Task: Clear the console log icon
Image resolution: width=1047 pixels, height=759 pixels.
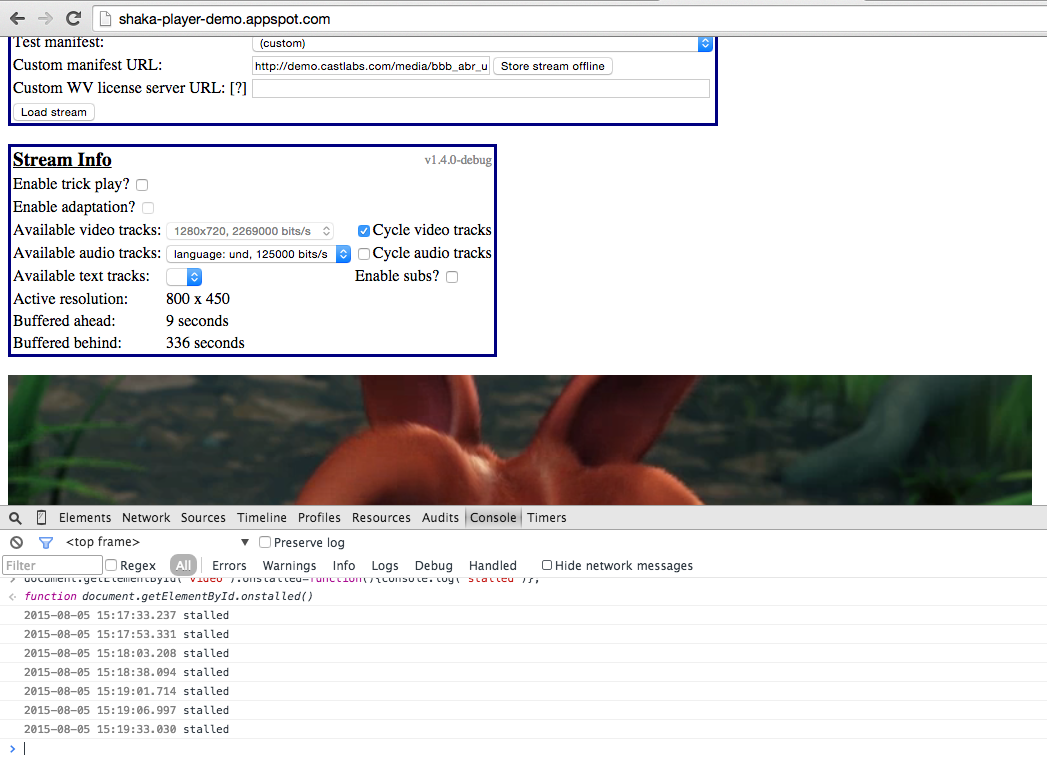Action: [x=17, y=543]
